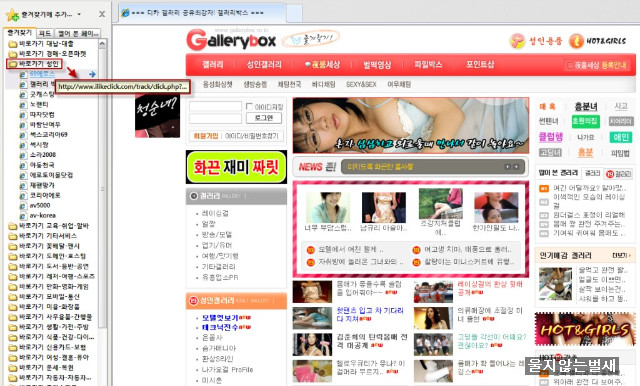
Task: Select 포인트샵 in the red navigation bar
Action: (480, 64)
